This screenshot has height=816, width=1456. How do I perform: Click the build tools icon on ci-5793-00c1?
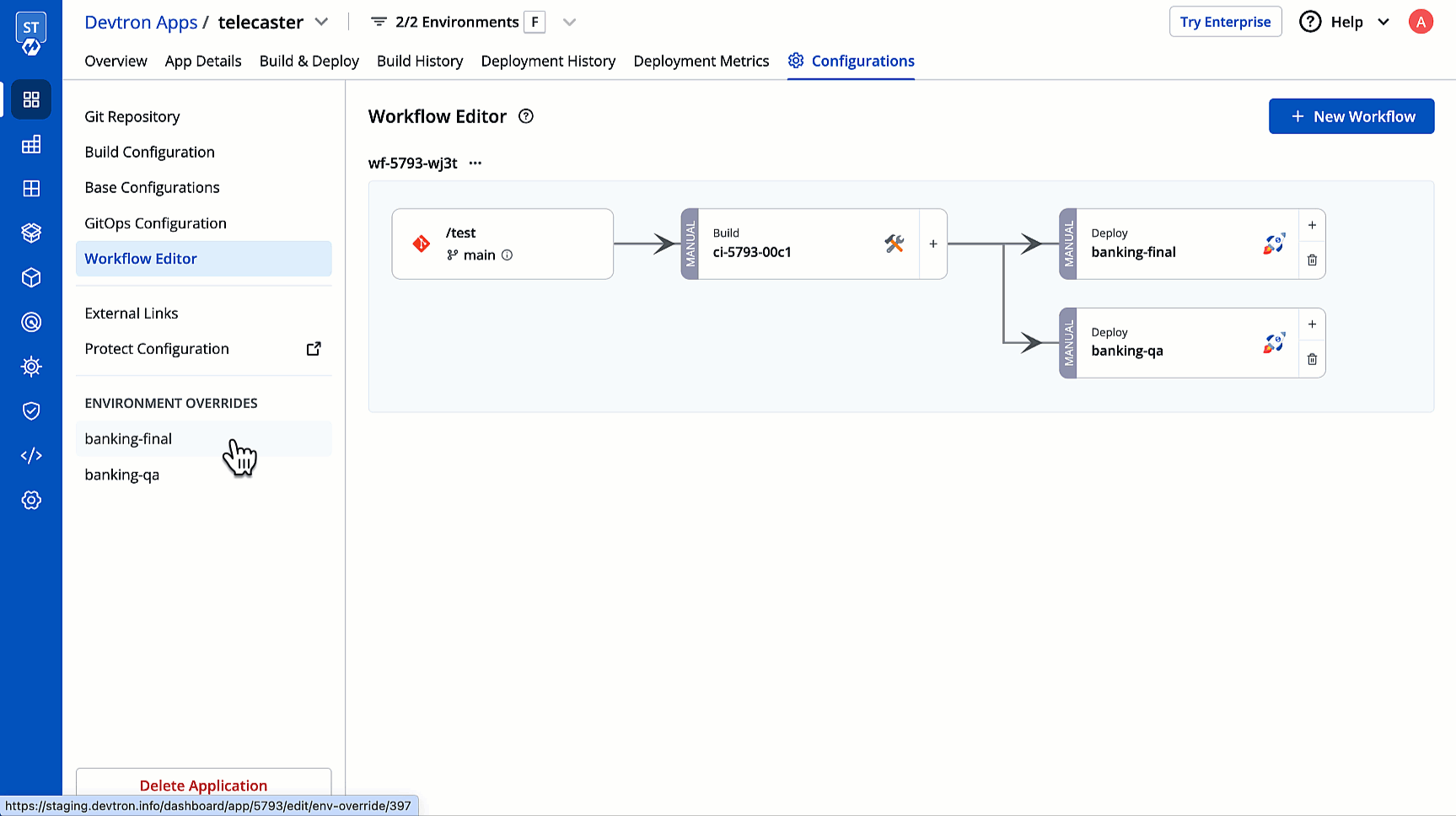[x=894, y=244]
